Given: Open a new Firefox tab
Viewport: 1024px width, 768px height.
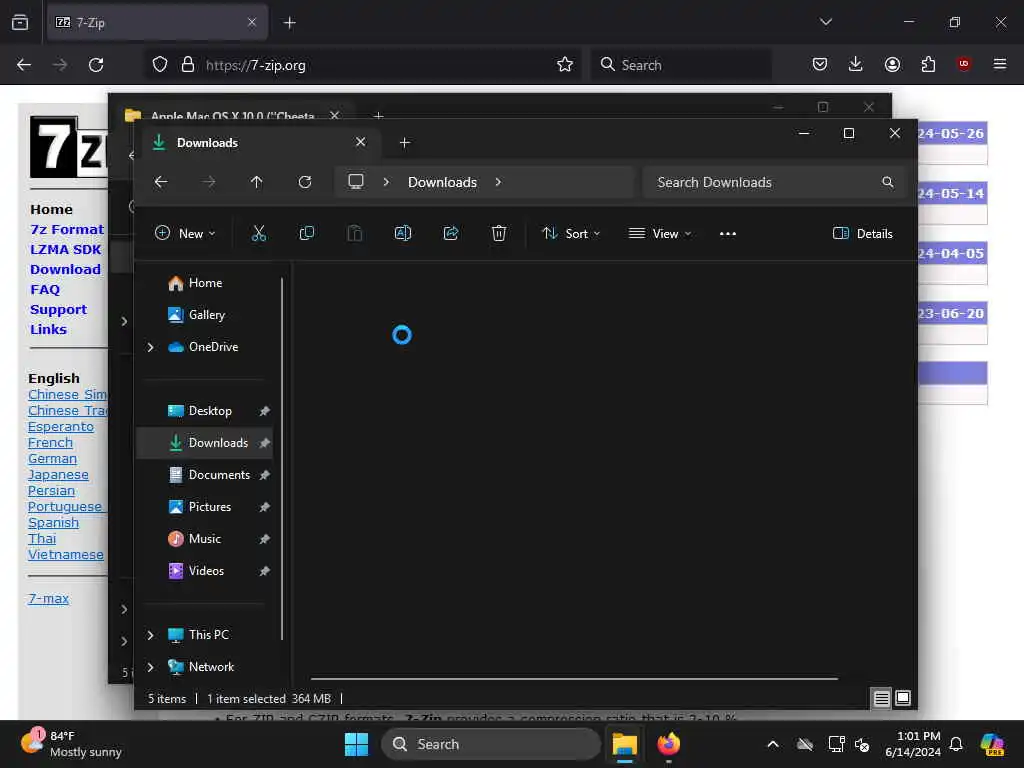Looking at the screenshot, I should point(289,23).
